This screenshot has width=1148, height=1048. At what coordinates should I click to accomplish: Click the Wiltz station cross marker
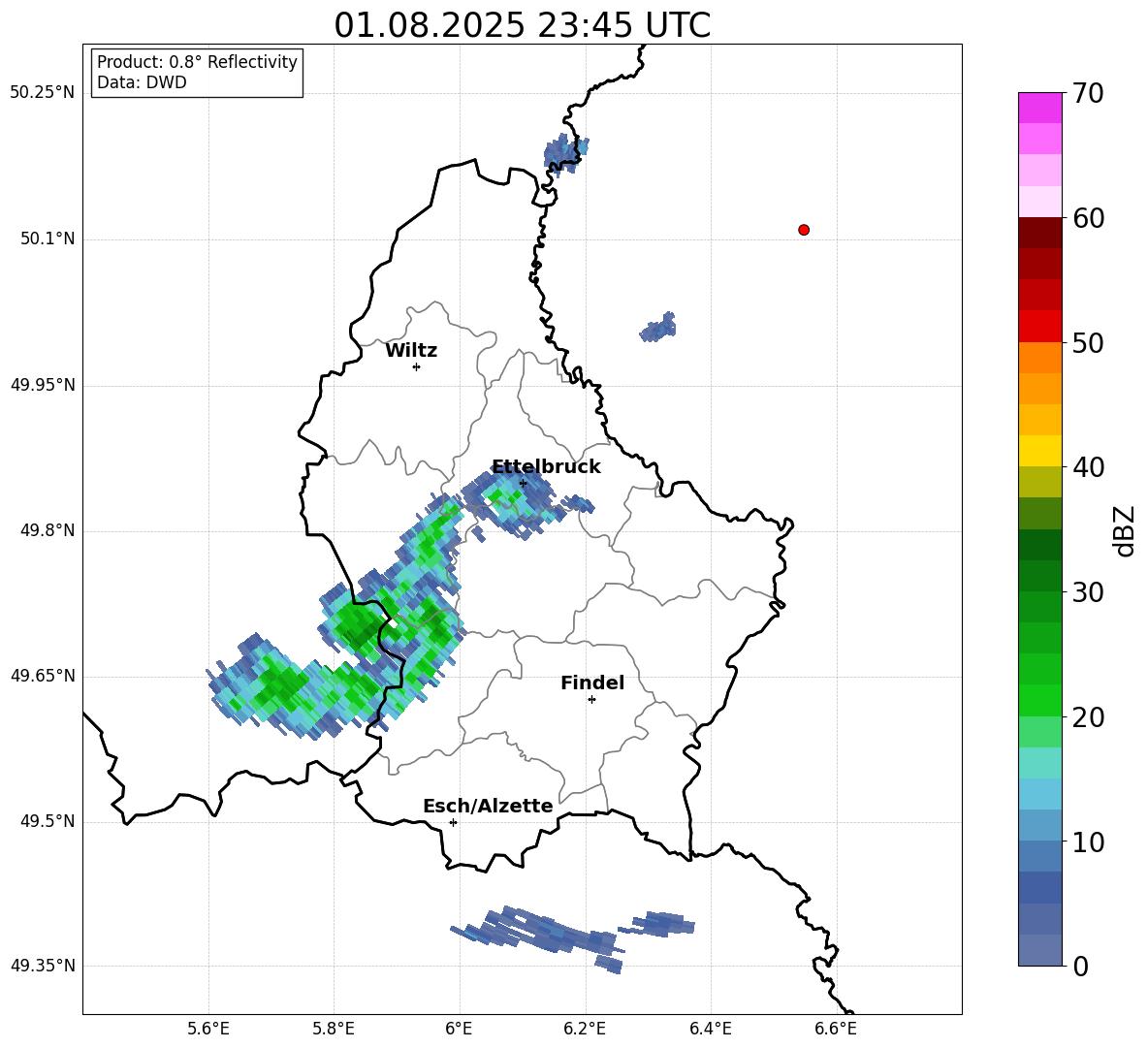(416, 366)
